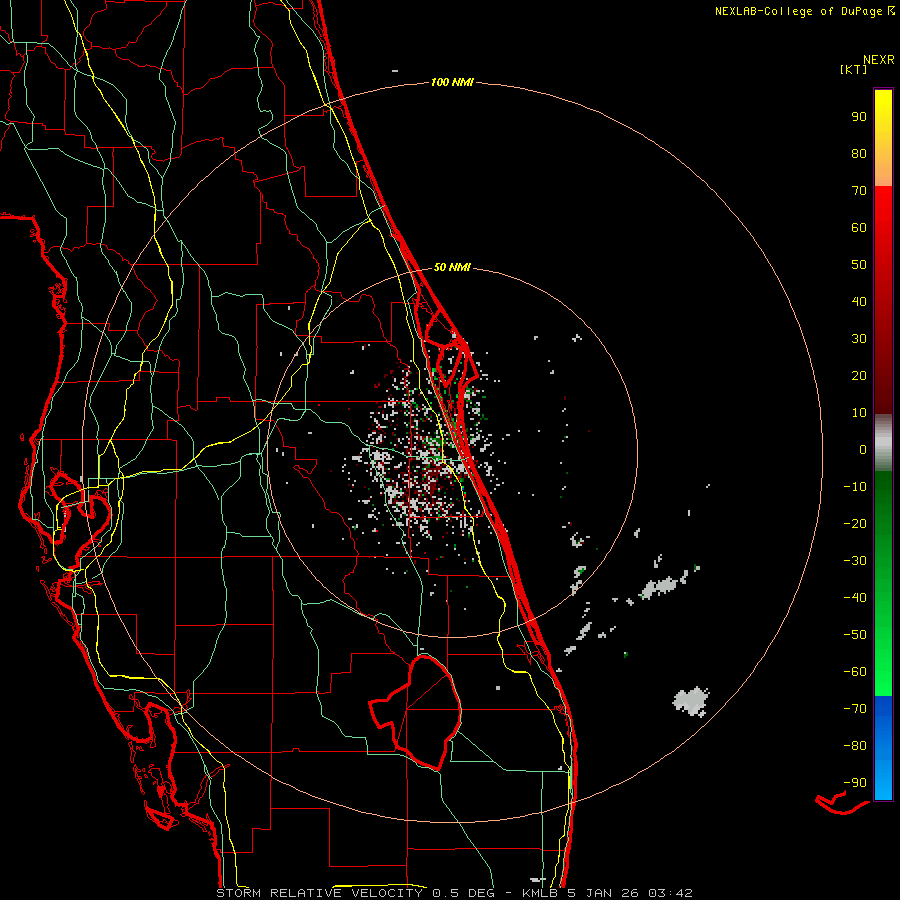Click the [KT] units label

(854, 69)
